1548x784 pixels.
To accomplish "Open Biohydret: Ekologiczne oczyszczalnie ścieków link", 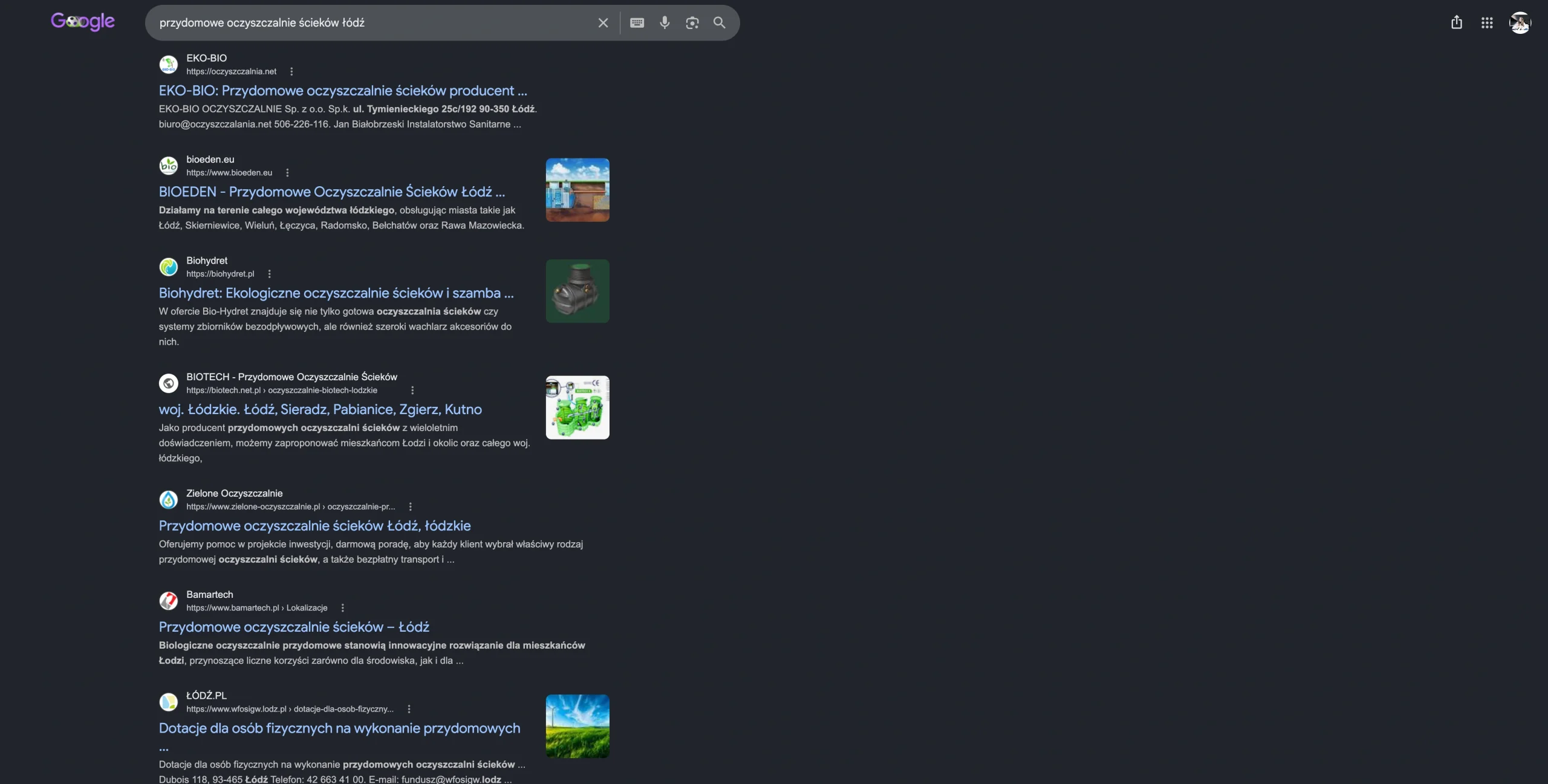I will 336,293.
